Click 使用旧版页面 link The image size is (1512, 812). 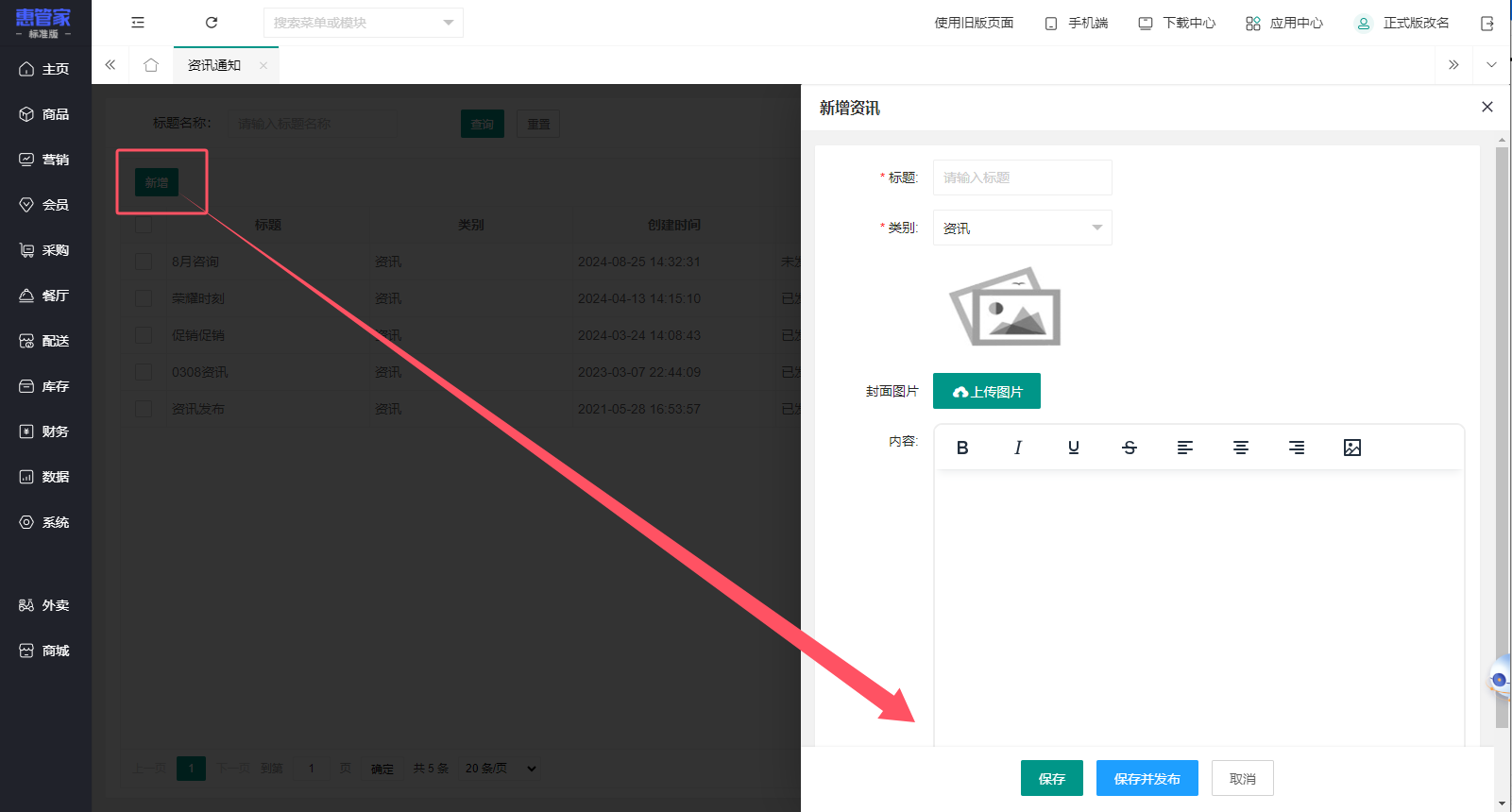coord(974,23)
